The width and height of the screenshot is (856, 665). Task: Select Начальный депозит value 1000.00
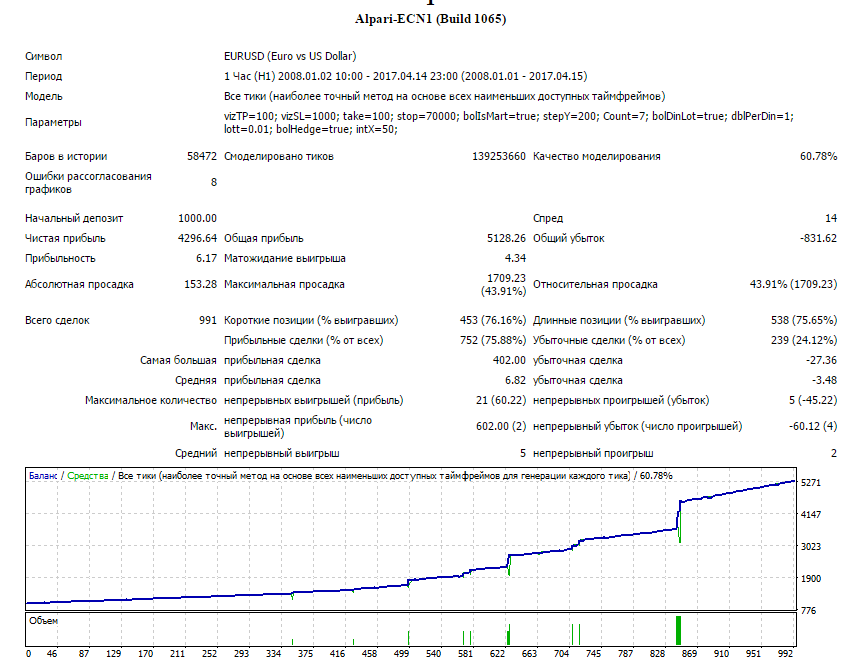click(197, 218)
